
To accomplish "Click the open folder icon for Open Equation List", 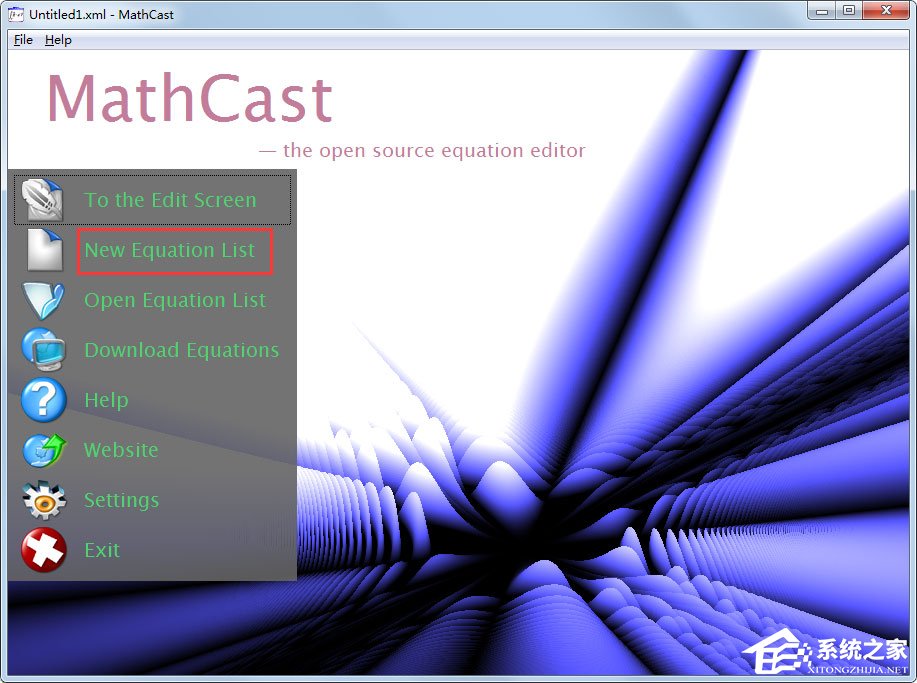I will tap(43, 301).
